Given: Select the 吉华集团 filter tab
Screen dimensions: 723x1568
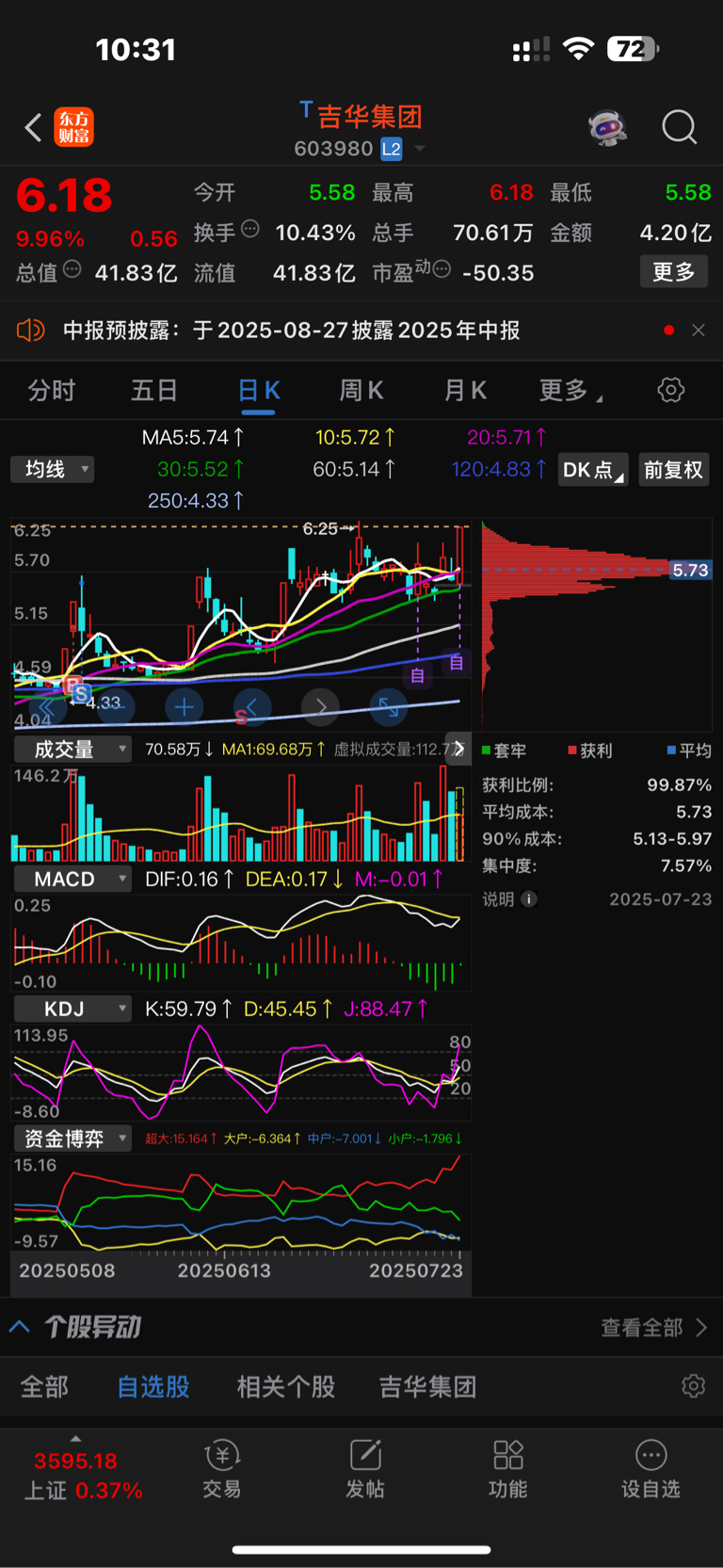Looking at the screenshot, I should [x=427, y=1387].
